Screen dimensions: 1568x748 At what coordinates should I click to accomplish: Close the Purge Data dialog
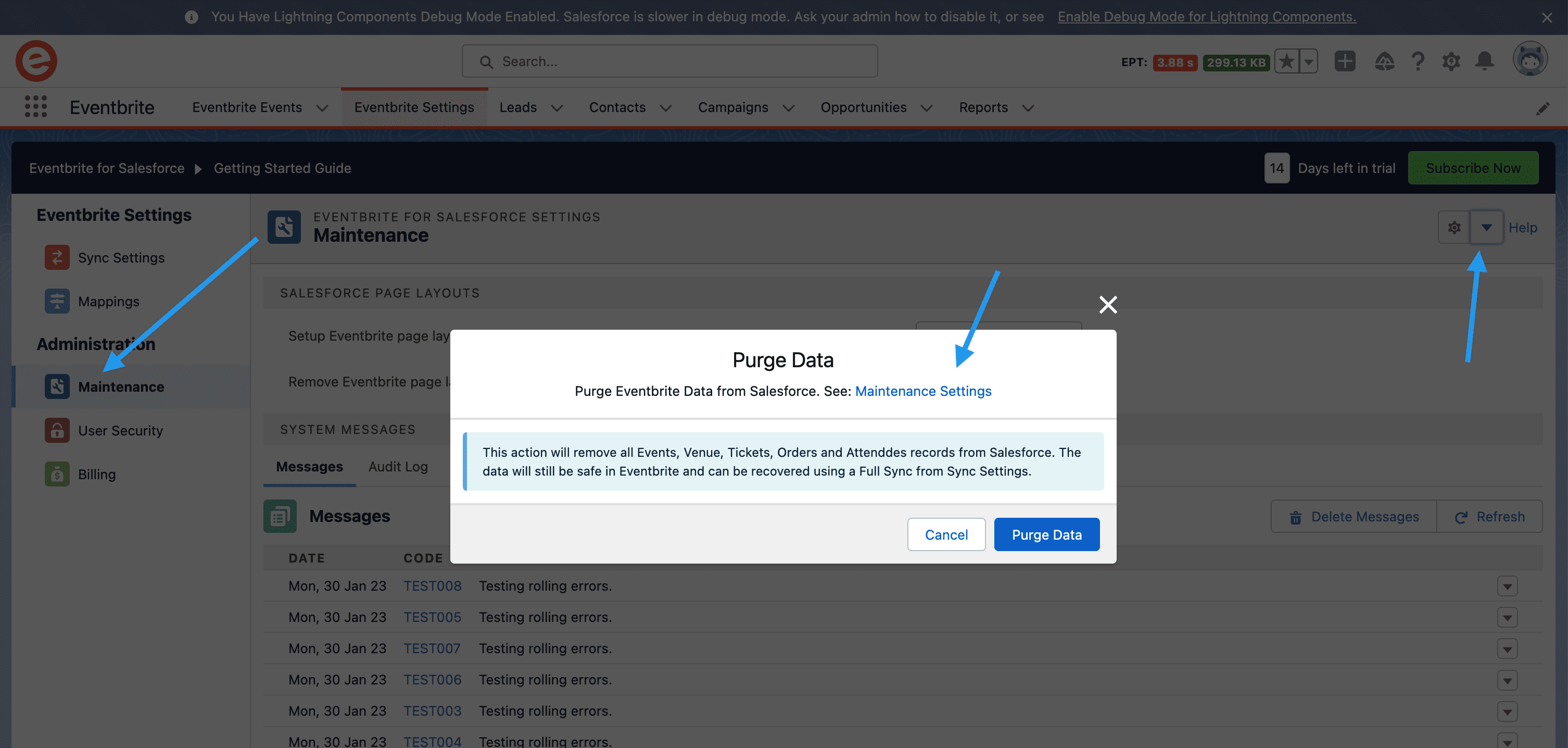pyautogui.click(x=1108, y=305)
